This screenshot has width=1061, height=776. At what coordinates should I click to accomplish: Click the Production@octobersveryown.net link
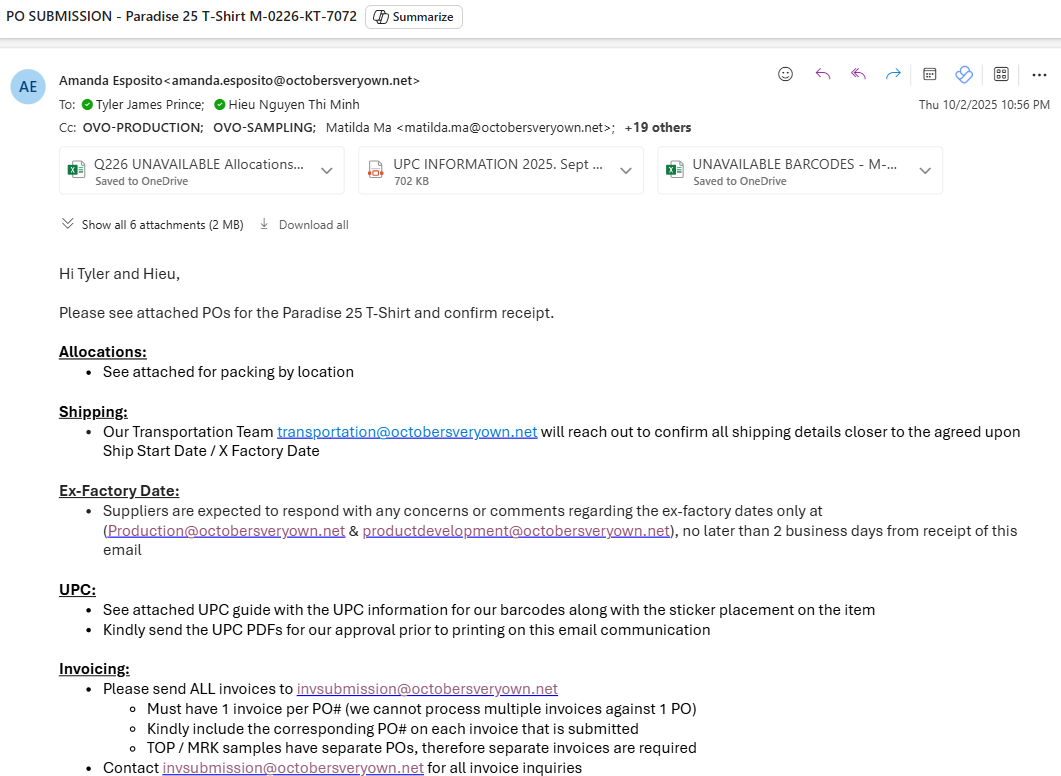[226, 531]
